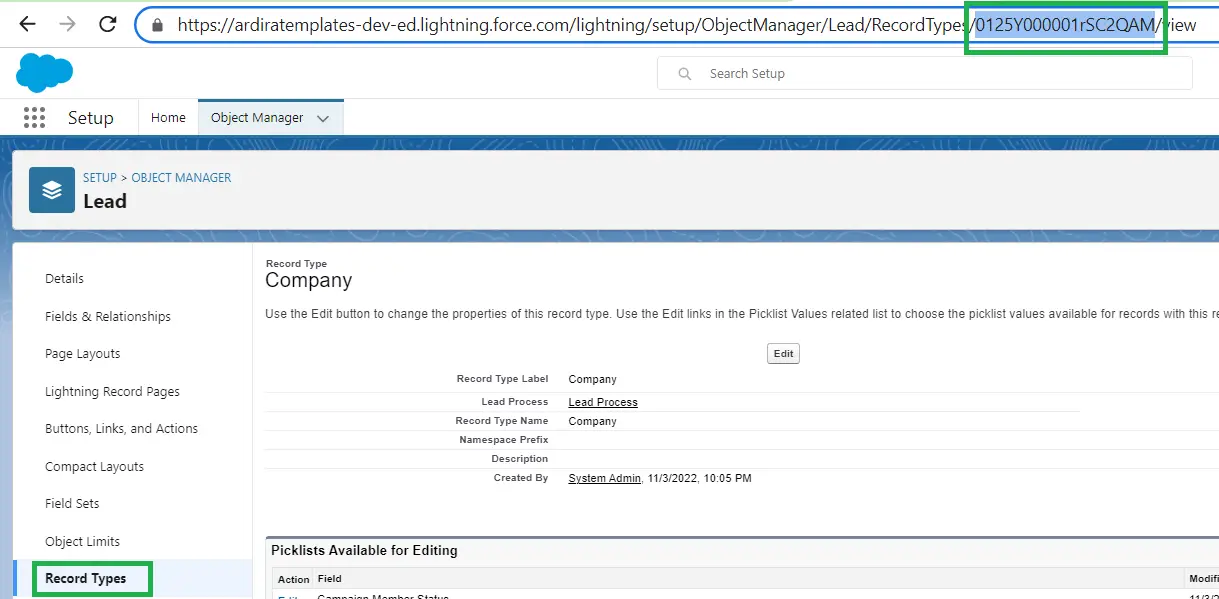Open Object Limits from the sidebar

coord(82,541)
